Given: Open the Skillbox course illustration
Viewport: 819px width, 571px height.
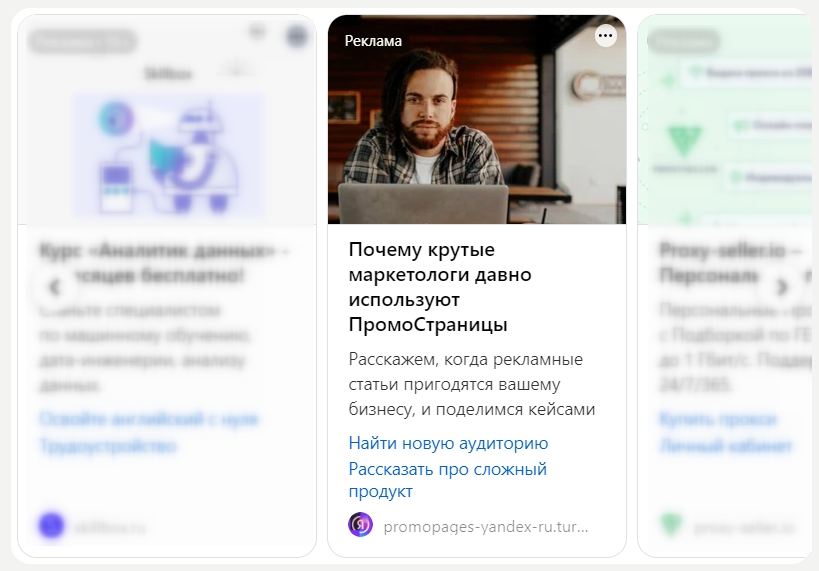Looking at the screenshot, I should (x=168, y=154).
